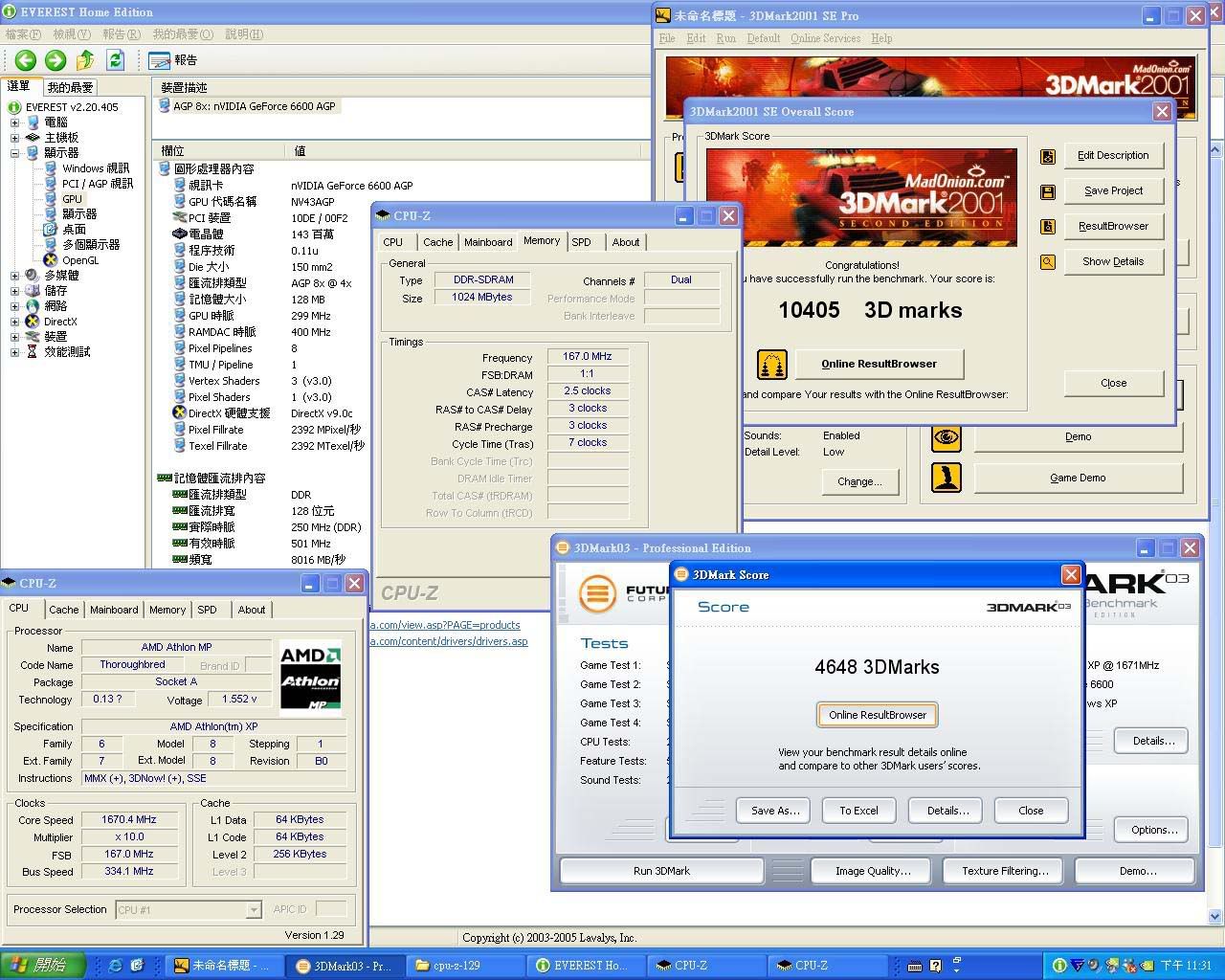Expand the 主機板 tree node

pos(14,138)
